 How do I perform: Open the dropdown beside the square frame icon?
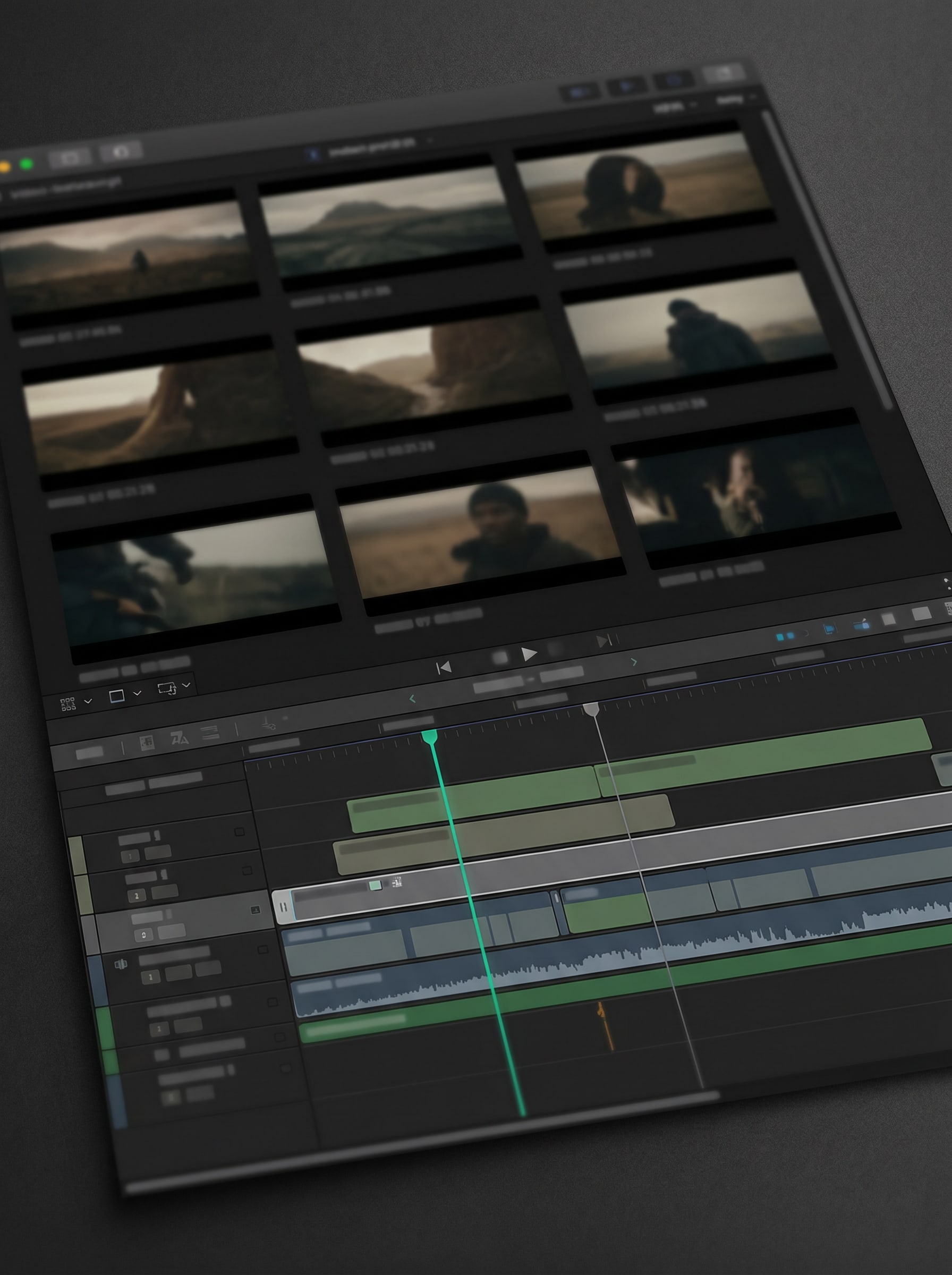[137, 693]
